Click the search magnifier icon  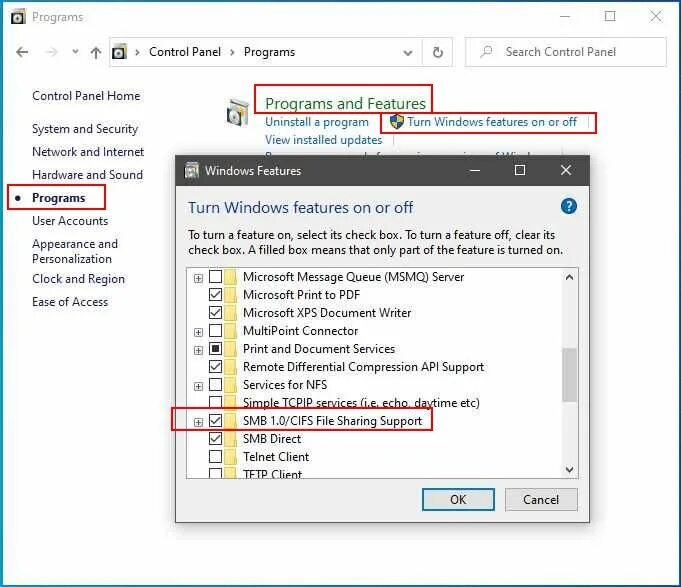click(x=486, y=52)
